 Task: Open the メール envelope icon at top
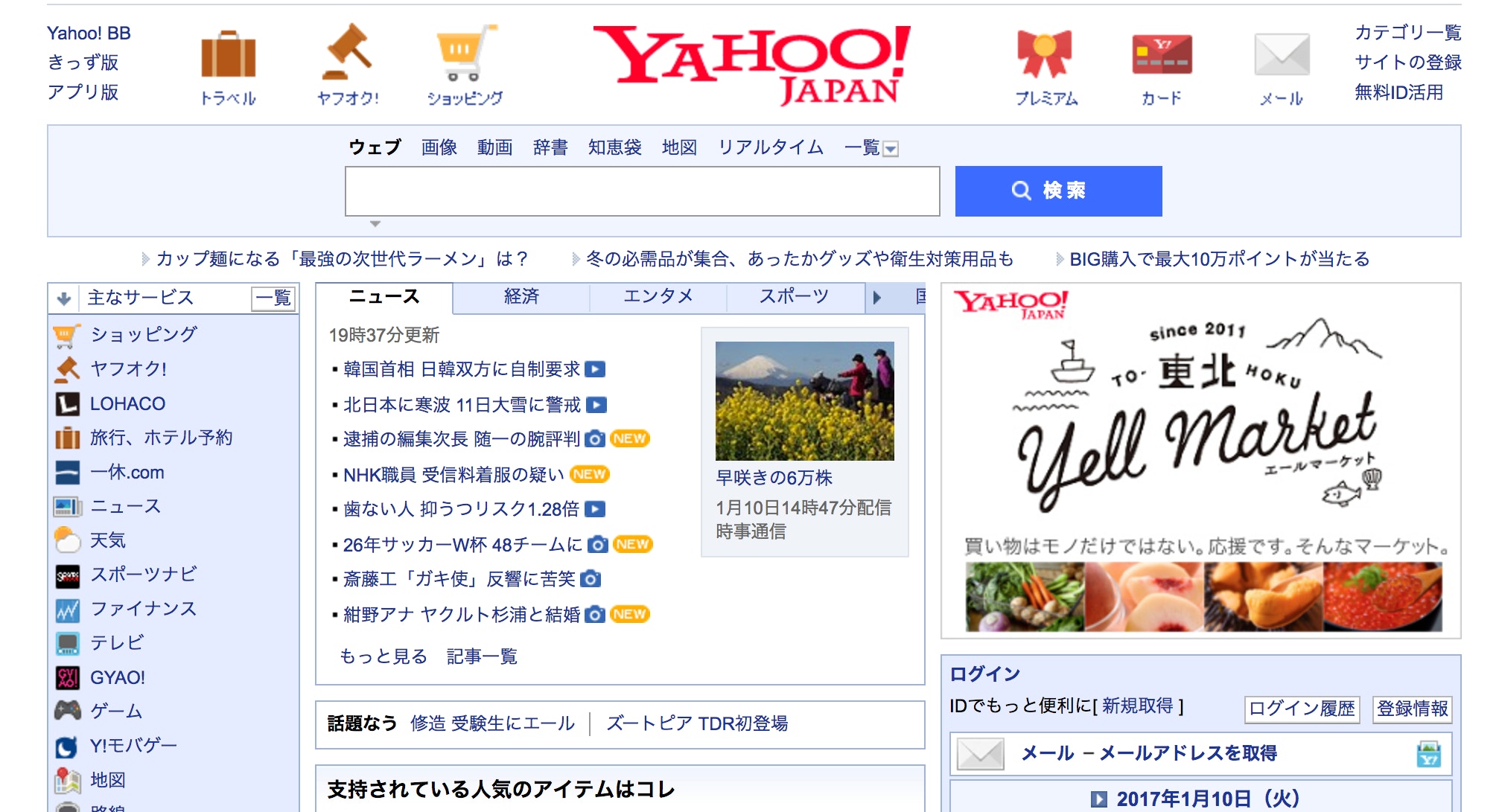click(1281, 54)
